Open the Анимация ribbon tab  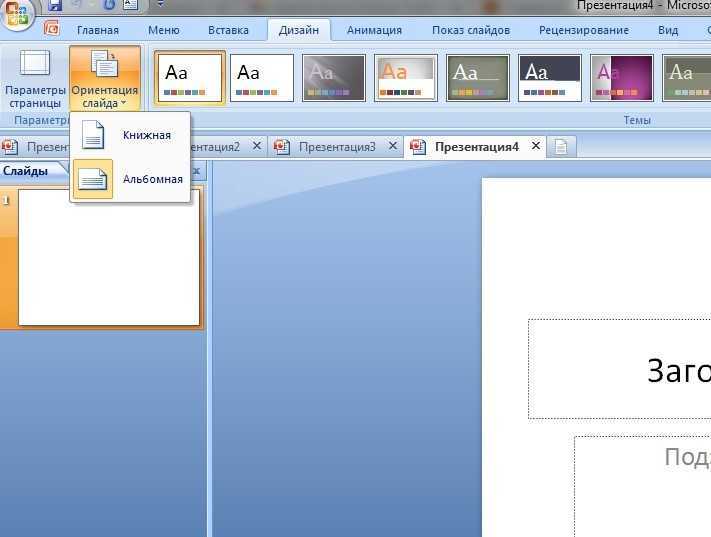tap(374, 30)
